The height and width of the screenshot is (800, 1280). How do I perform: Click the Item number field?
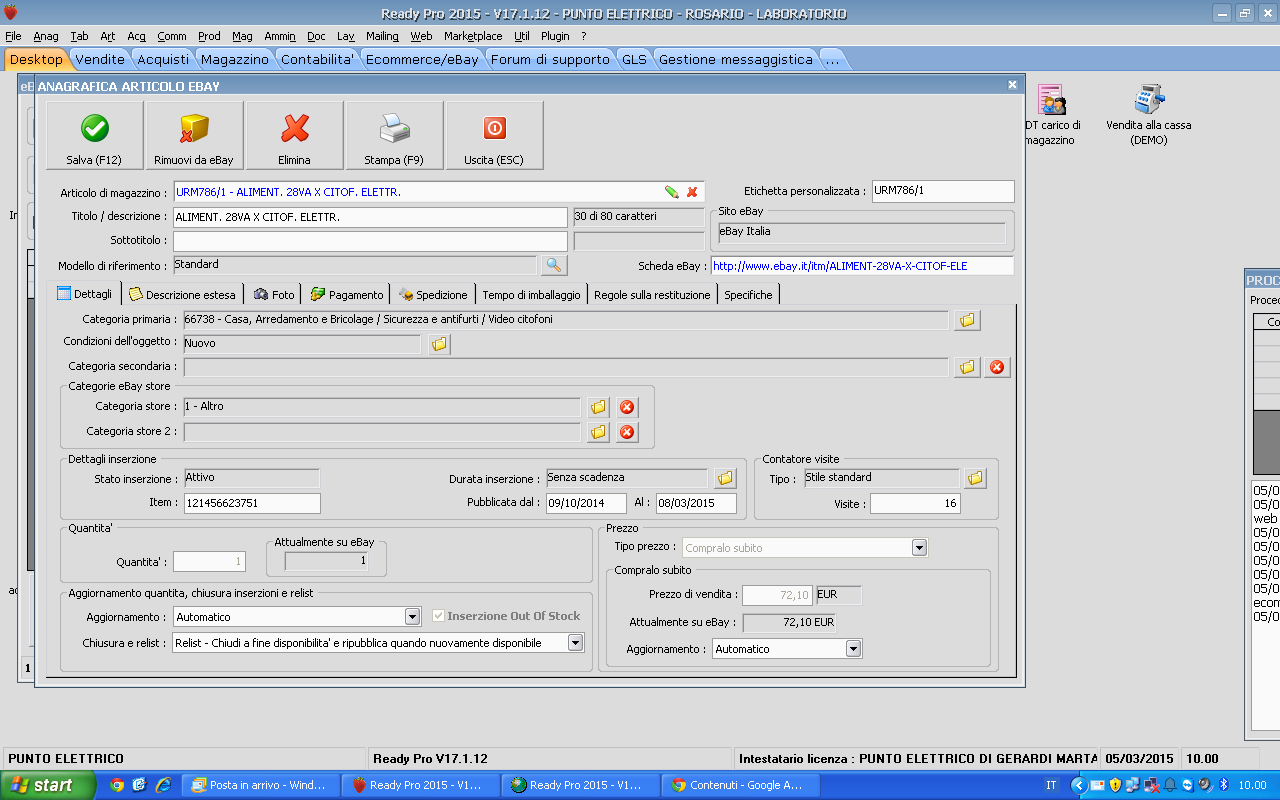[x=252, y=503]
